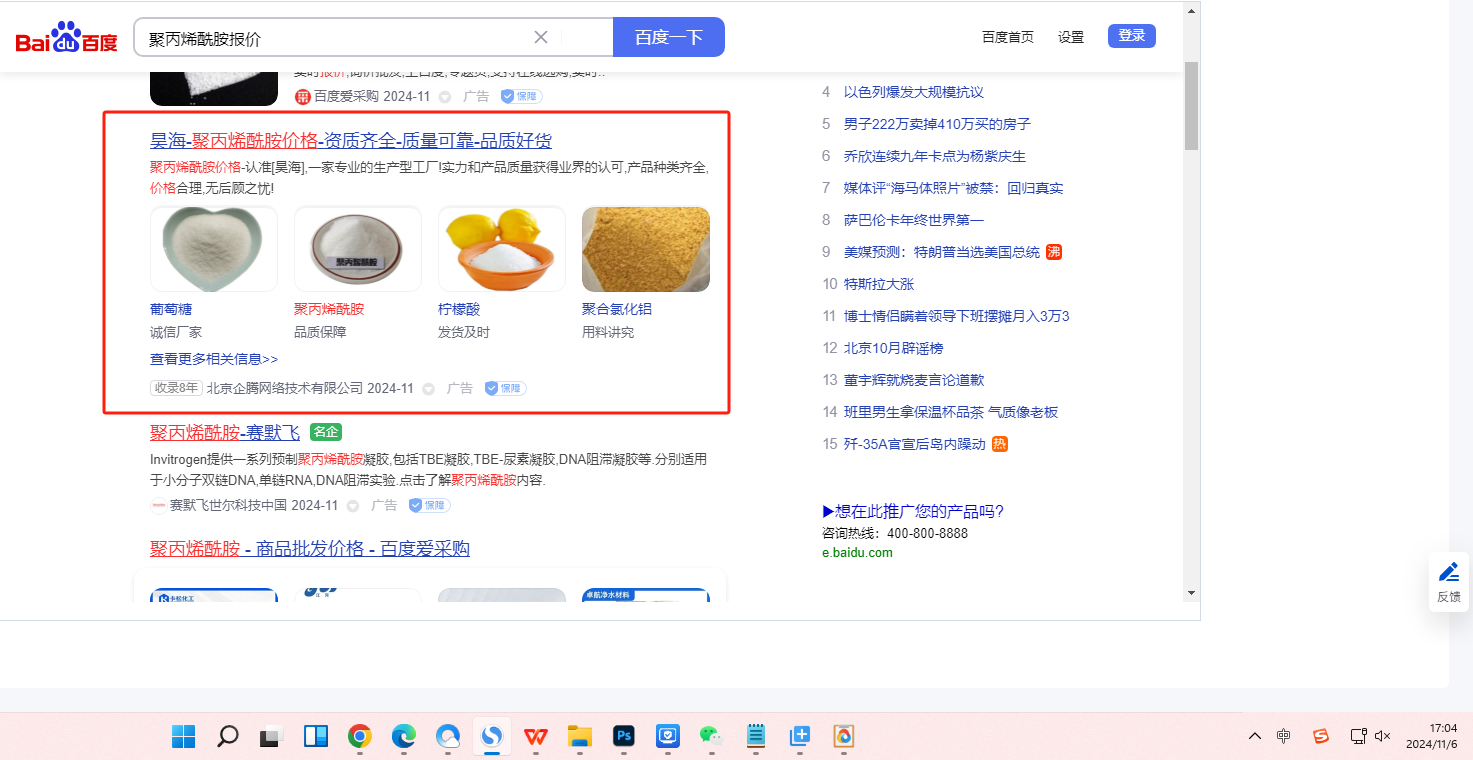Open the 查看更多相关信息>> link
1473x760 pixels.
tap(214, 359)
